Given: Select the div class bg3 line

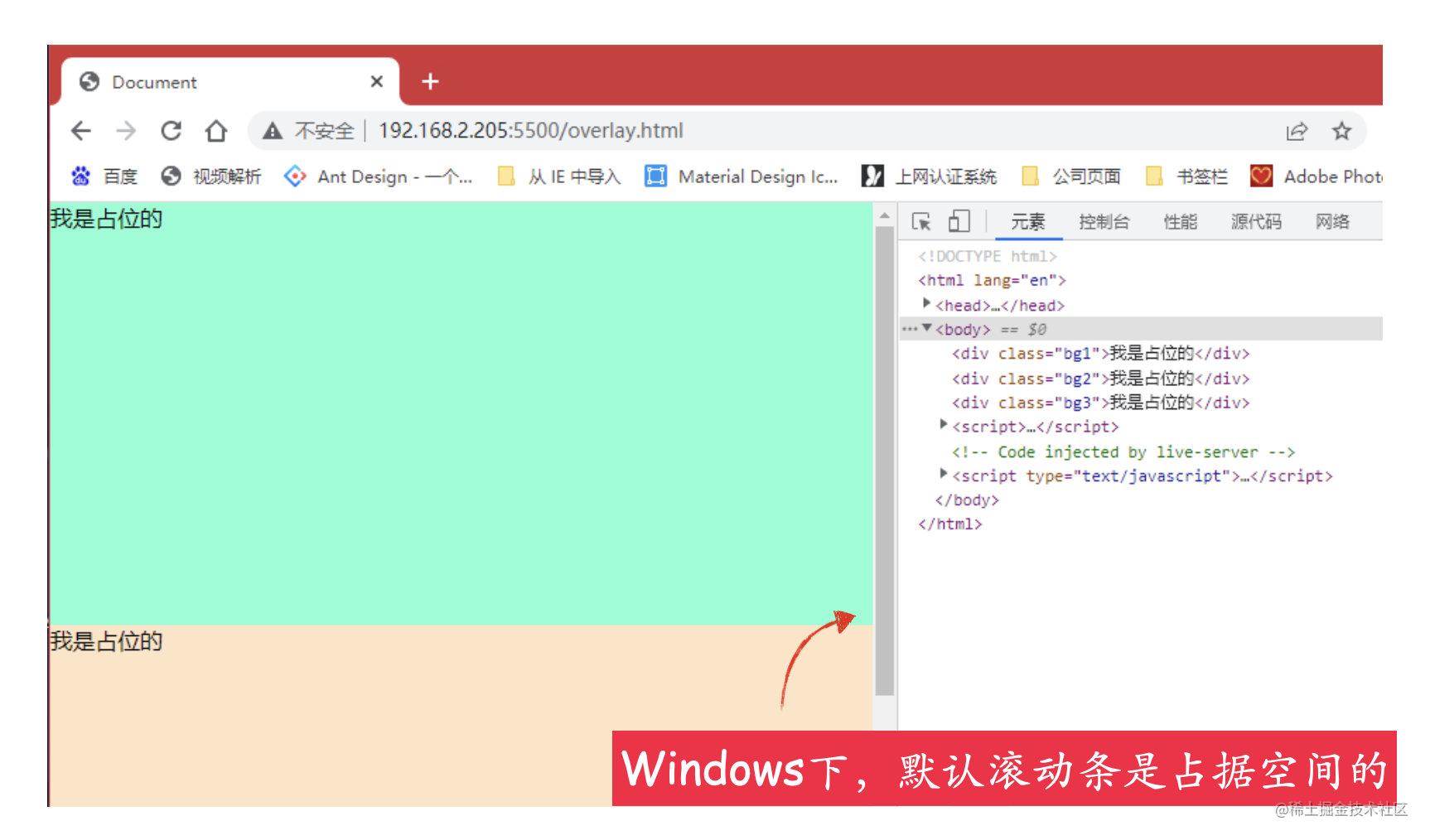Looking at the screenshot, I should [1100, 403].
